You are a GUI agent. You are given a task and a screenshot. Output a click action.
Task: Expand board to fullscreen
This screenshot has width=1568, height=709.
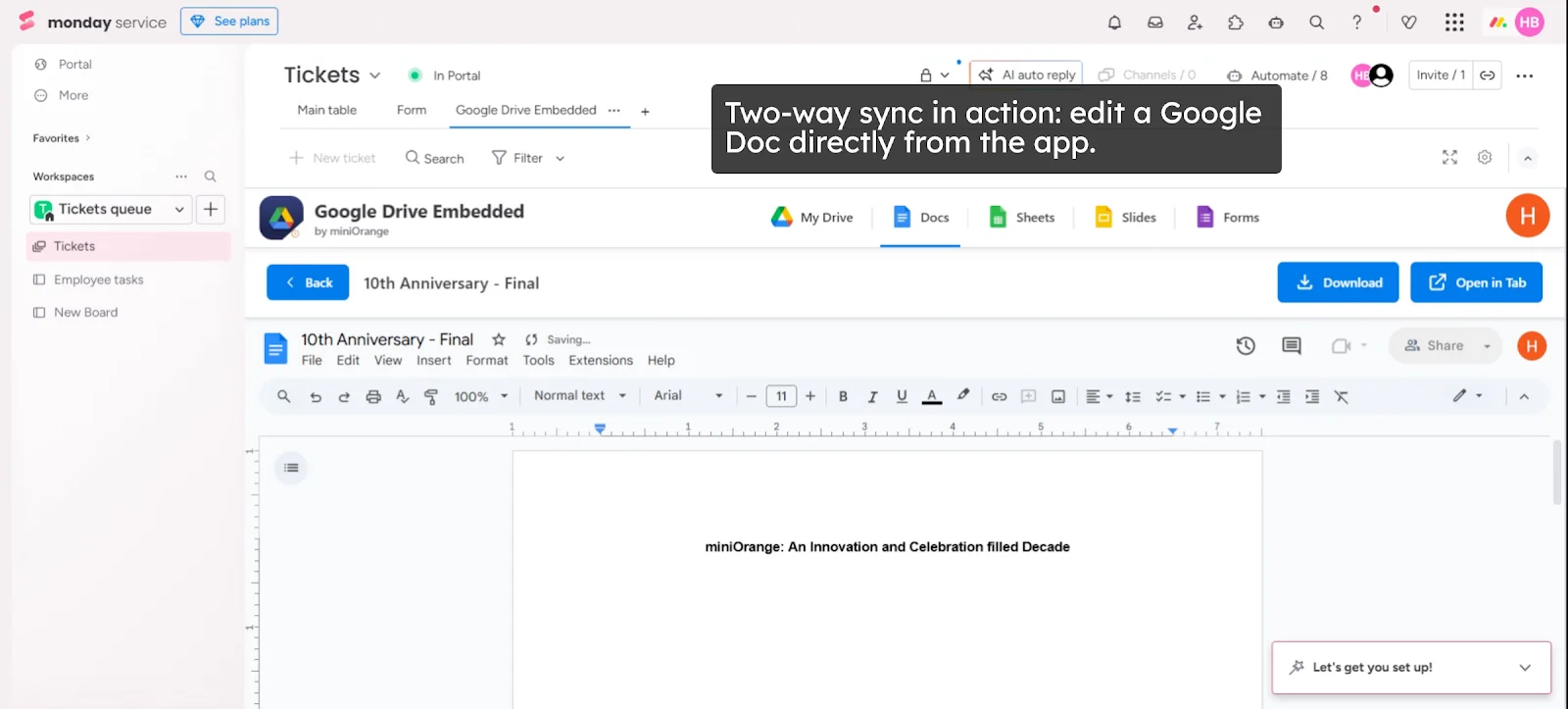1449,157
